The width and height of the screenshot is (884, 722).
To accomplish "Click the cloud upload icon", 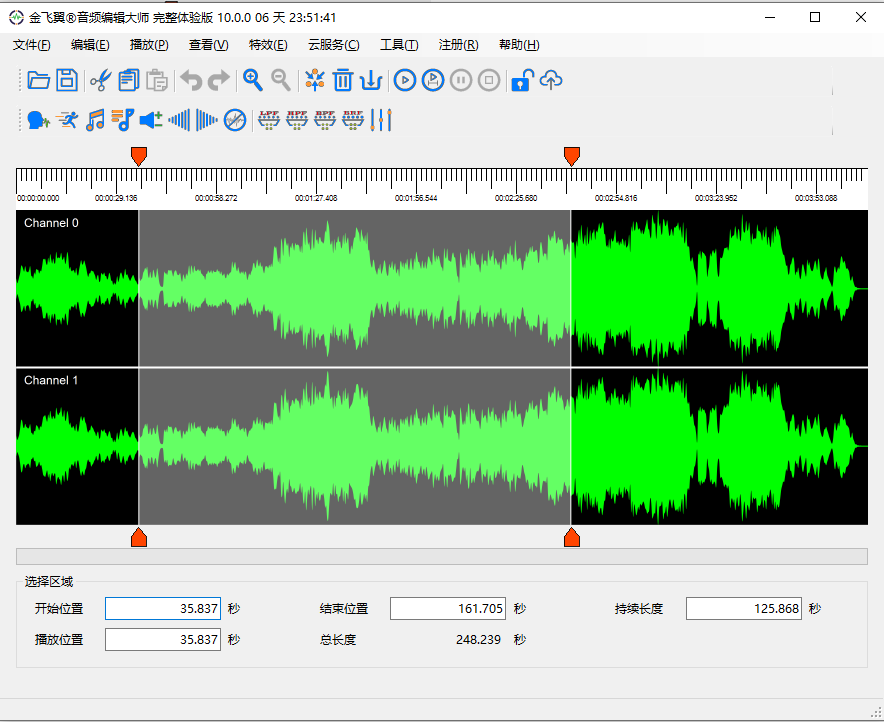I will (551, 81).
